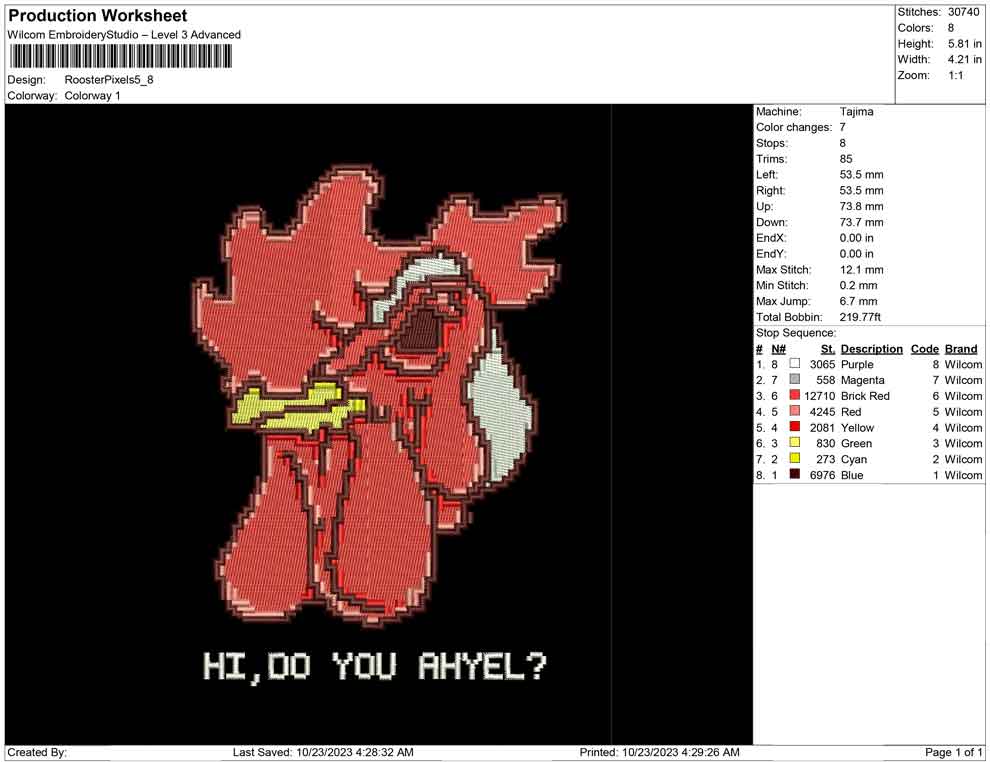Image resolution: width=990 pixels, height=762 pixels.
Task: Click the yellow swatch beside Cyan
Action: [x=795, y=458]
